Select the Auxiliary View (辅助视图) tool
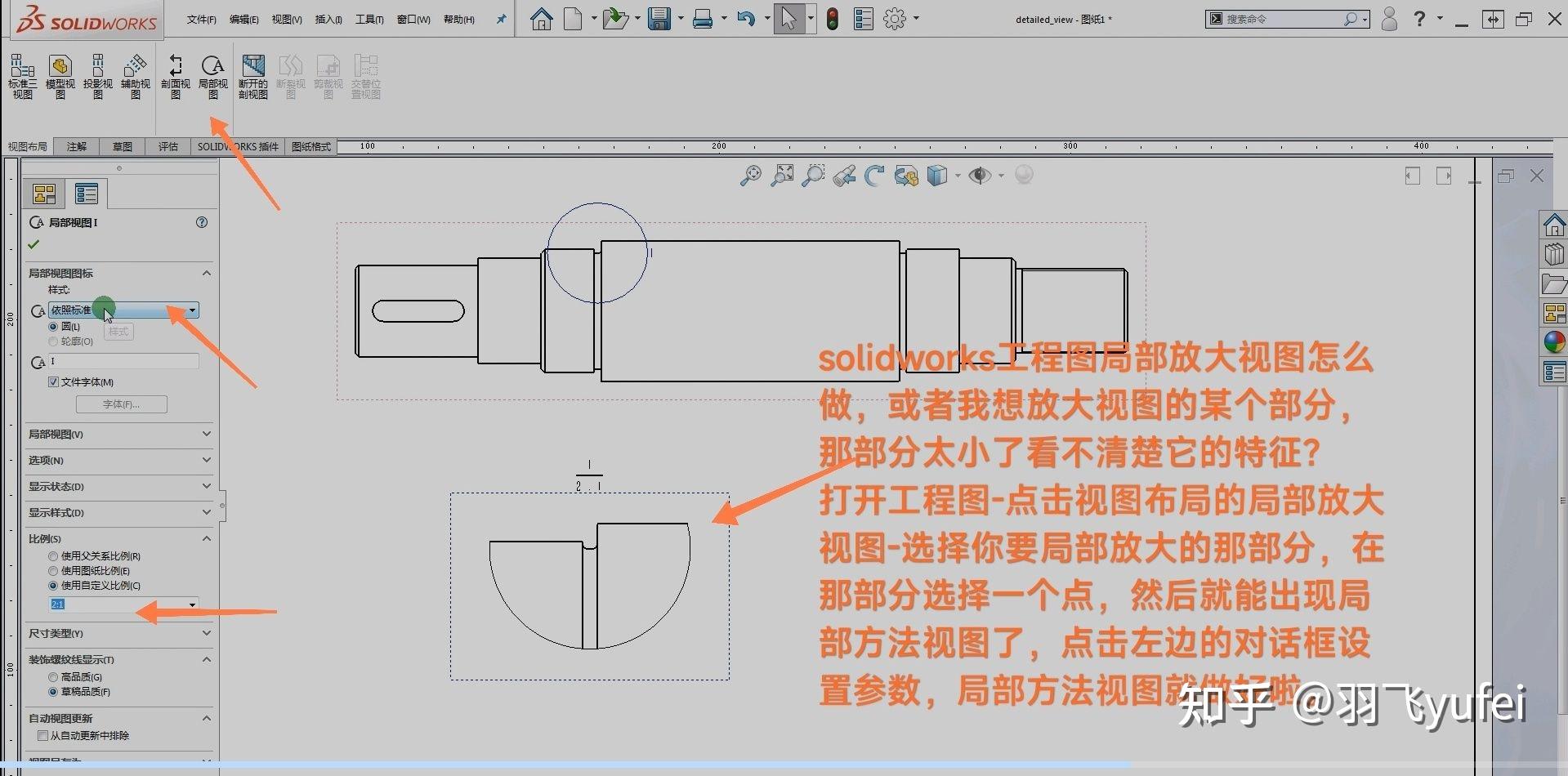Image resolution: width=1568 pixels, height=776 pixels. pos(136,77)
